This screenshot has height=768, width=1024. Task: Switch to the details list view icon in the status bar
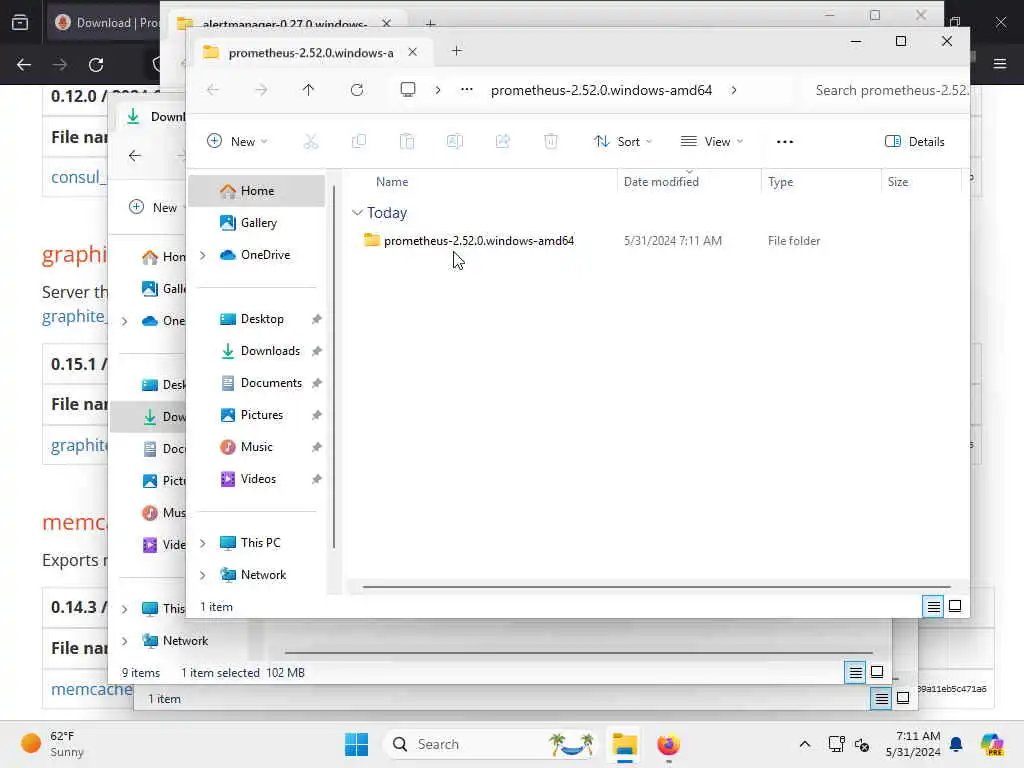934,607
